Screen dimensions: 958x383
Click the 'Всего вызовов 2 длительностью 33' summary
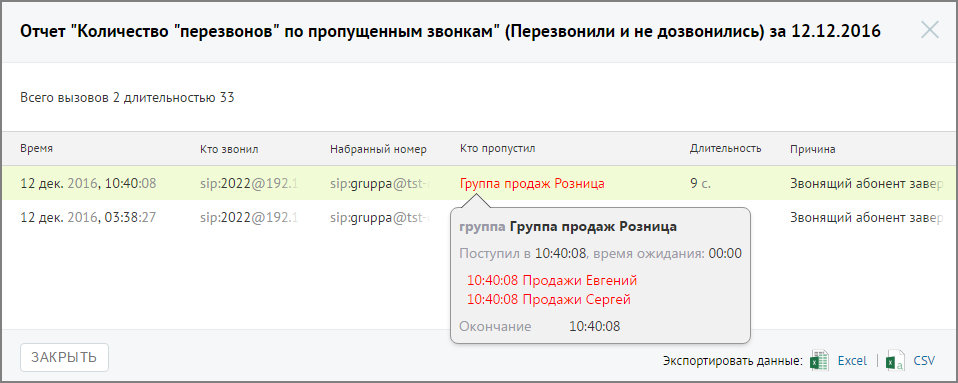[127, 97]
